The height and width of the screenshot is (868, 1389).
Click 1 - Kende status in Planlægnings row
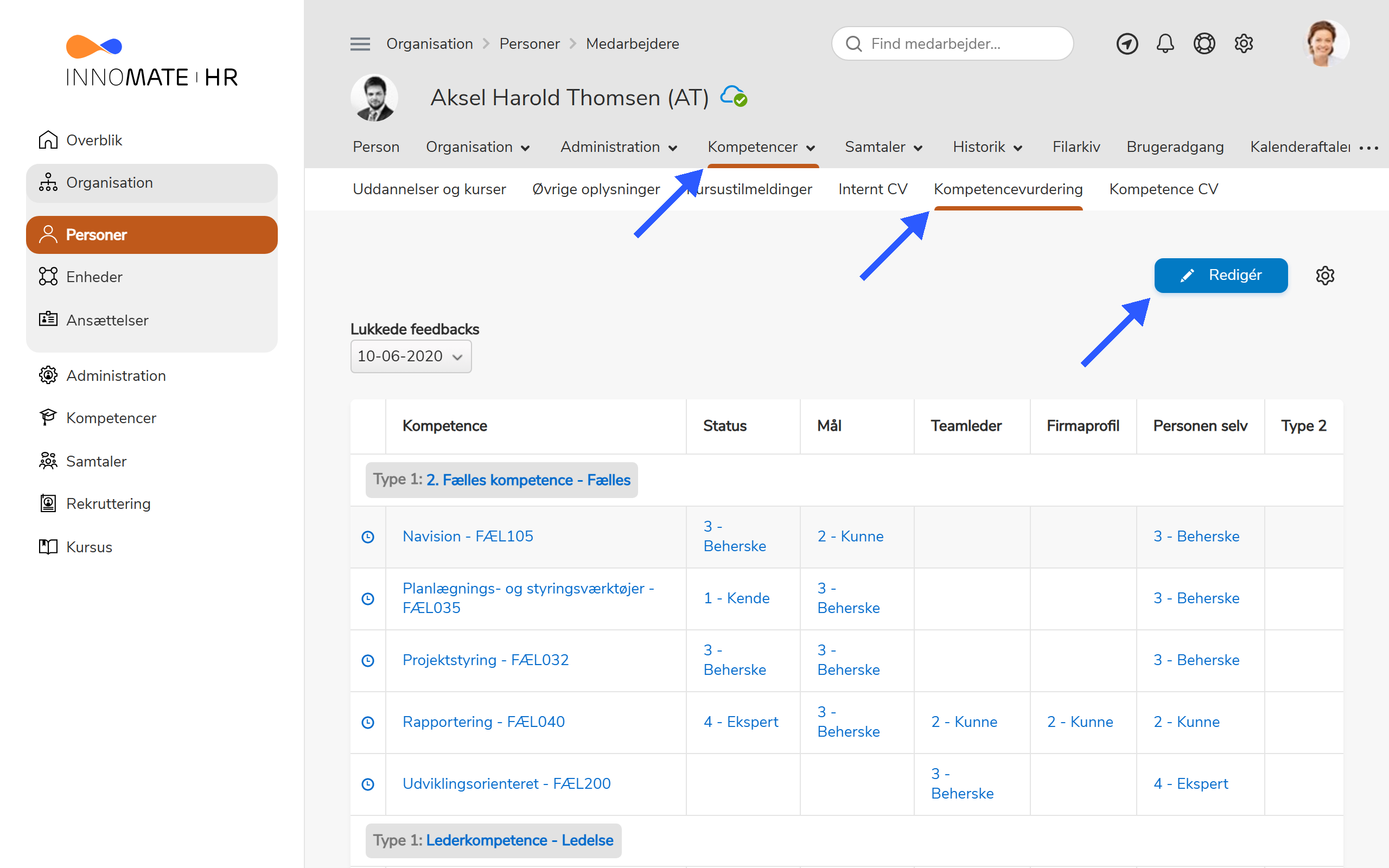736,598
